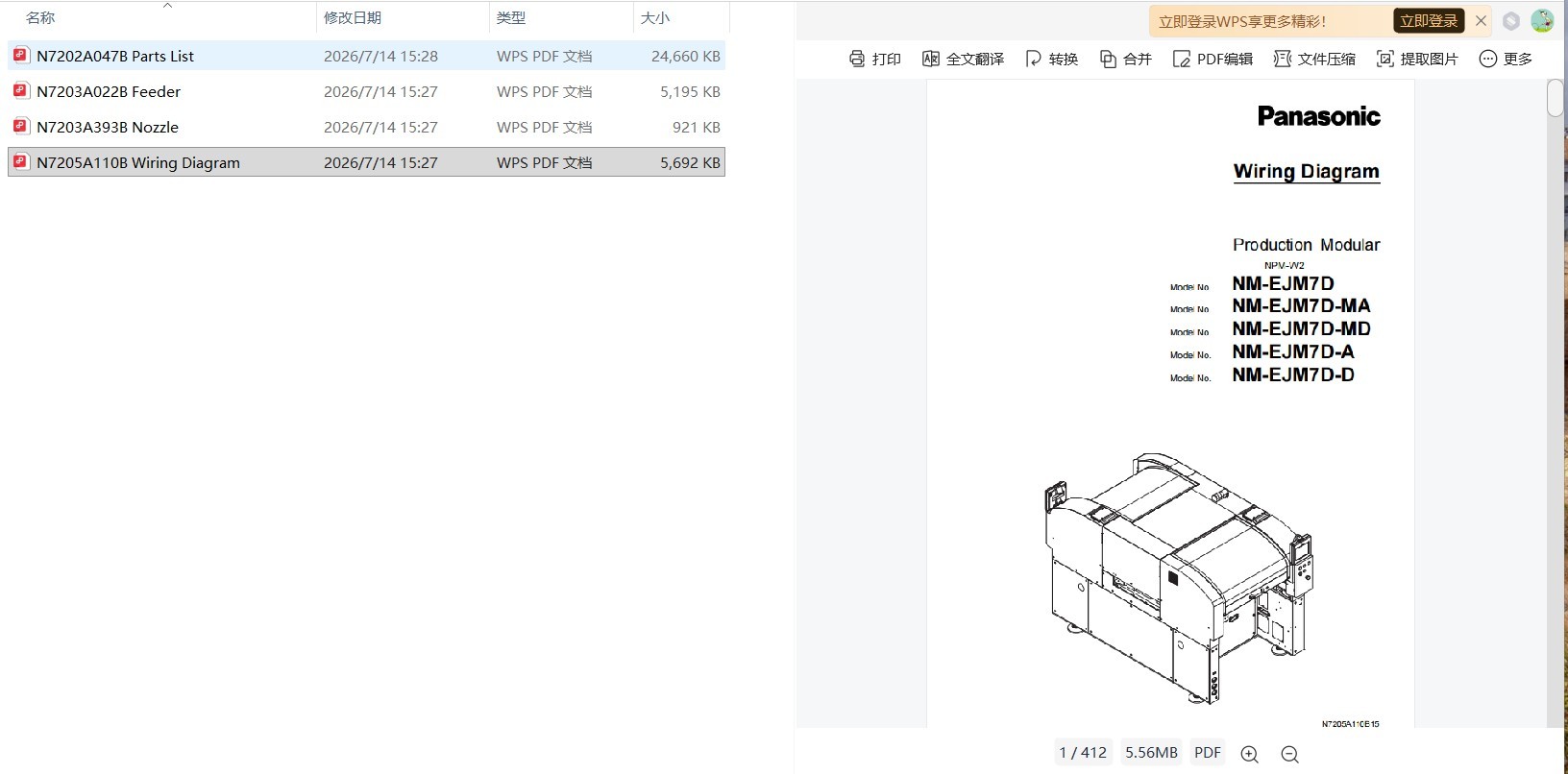Click the 5,692 KB size cell
This screenshot has width=1568, height=774.
[690, 162]
